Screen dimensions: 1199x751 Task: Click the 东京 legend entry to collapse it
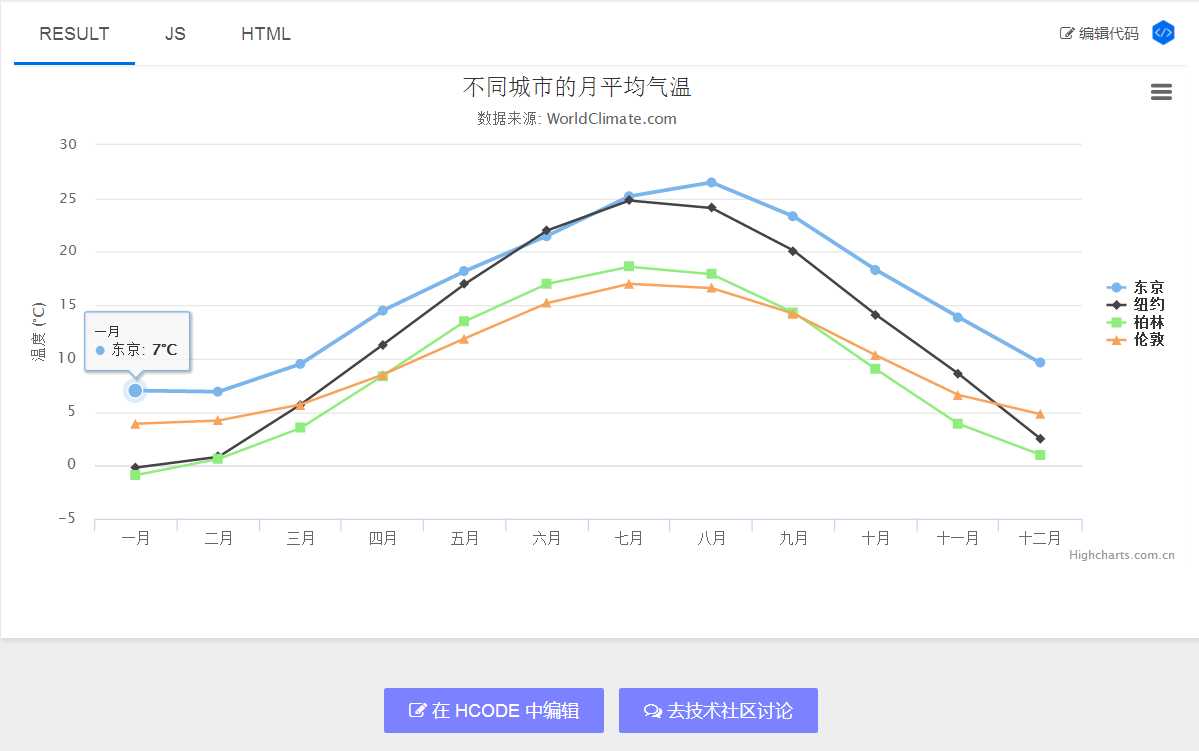pyautogui.click(x=1148, y=287)
